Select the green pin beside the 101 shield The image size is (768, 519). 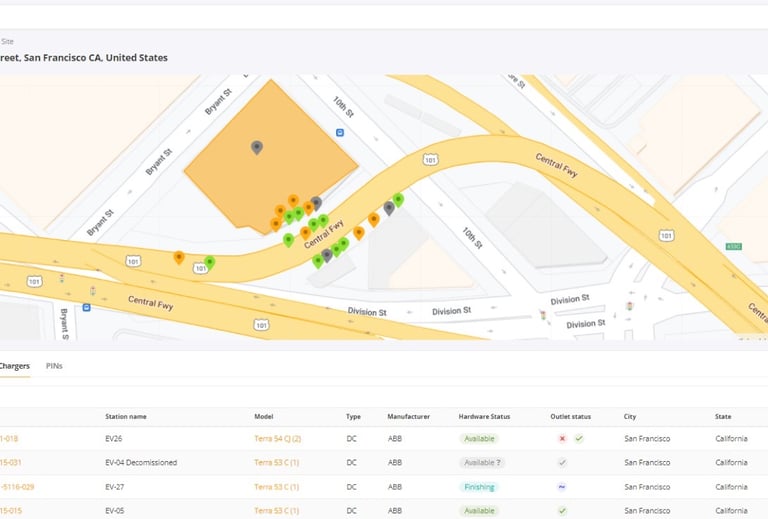[x=210, y=262]
